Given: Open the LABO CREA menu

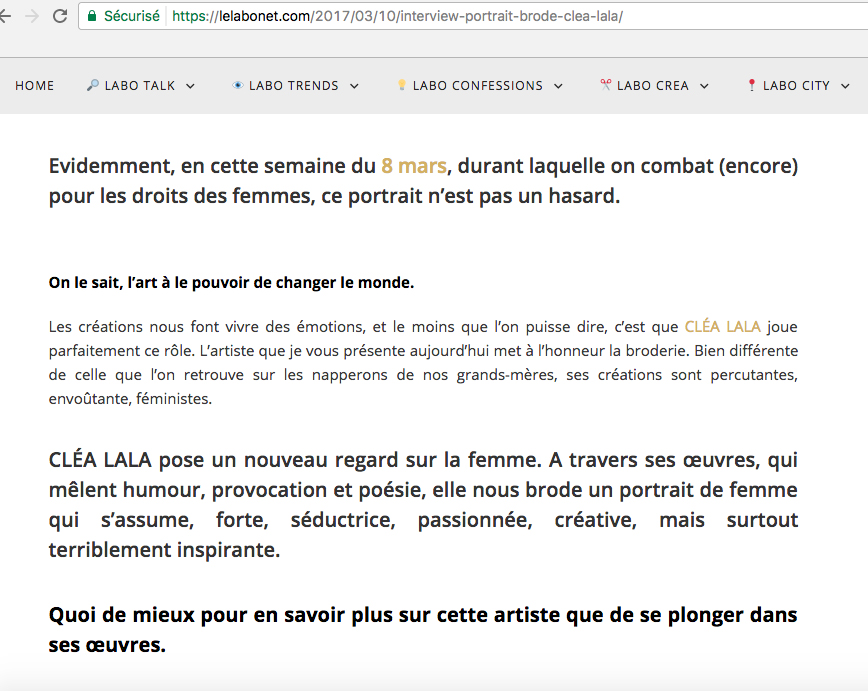Looking at the screenshot, I should pyautogui.click(x=653, y=86).
